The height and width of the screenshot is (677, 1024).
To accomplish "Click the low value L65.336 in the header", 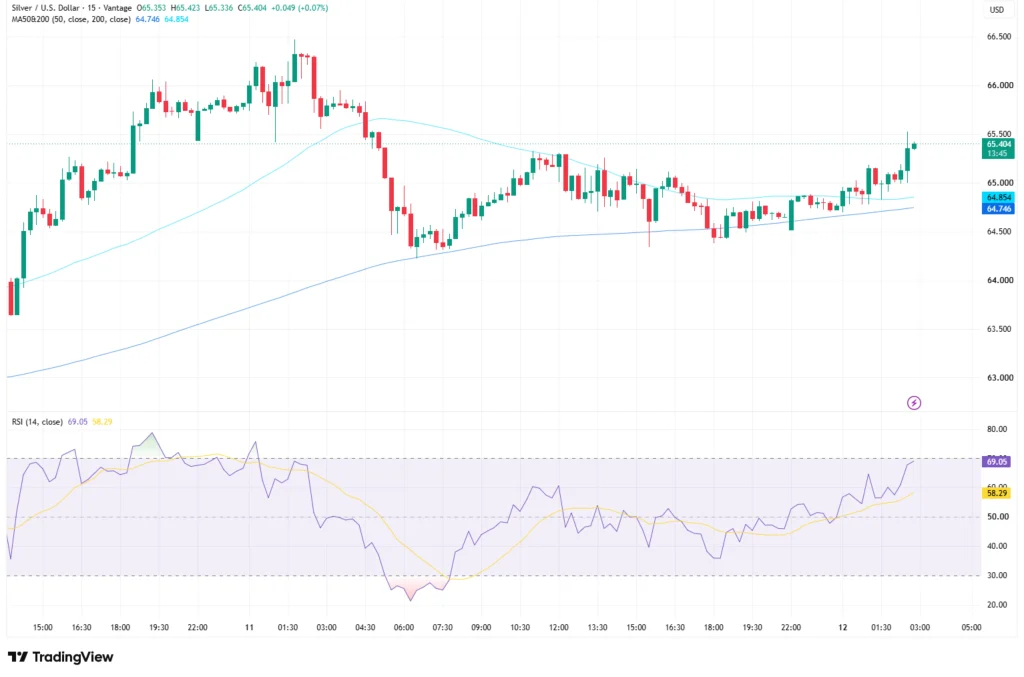I will coord(219,8).
